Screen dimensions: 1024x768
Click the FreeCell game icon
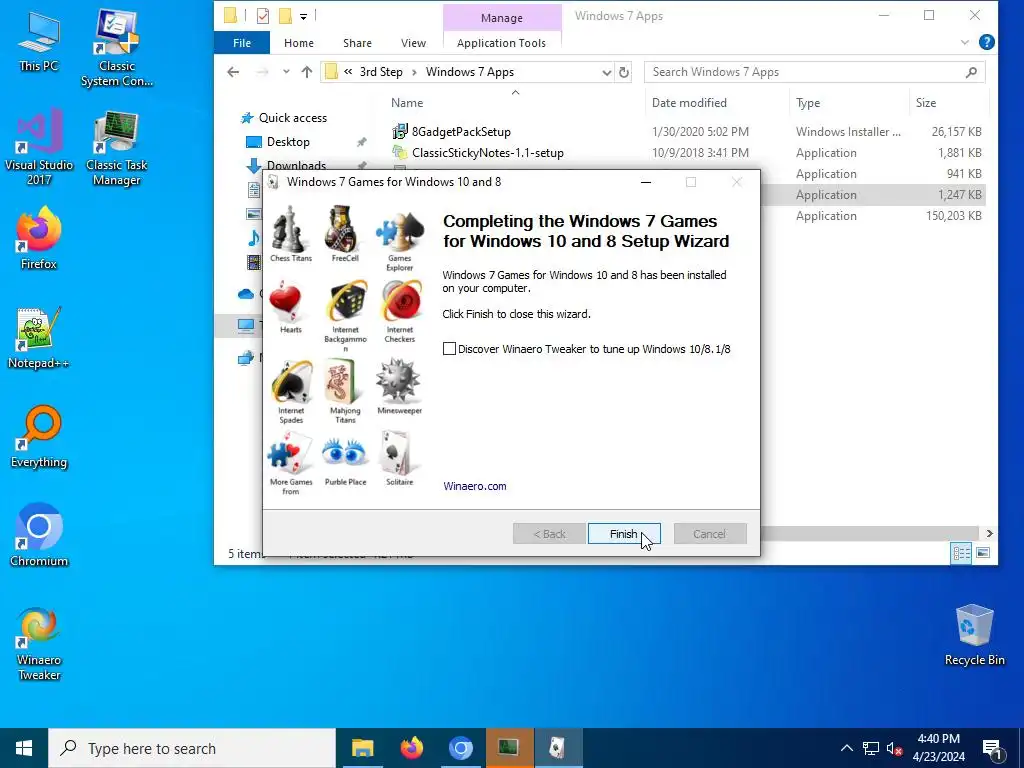(344, 229)
